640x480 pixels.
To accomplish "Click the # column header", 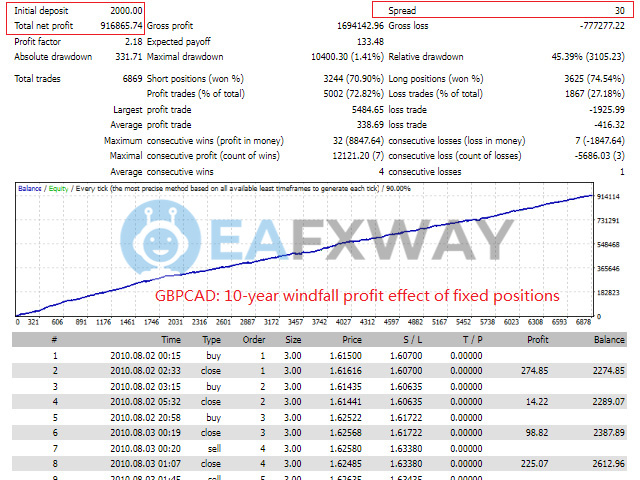I will pos(55,340).
